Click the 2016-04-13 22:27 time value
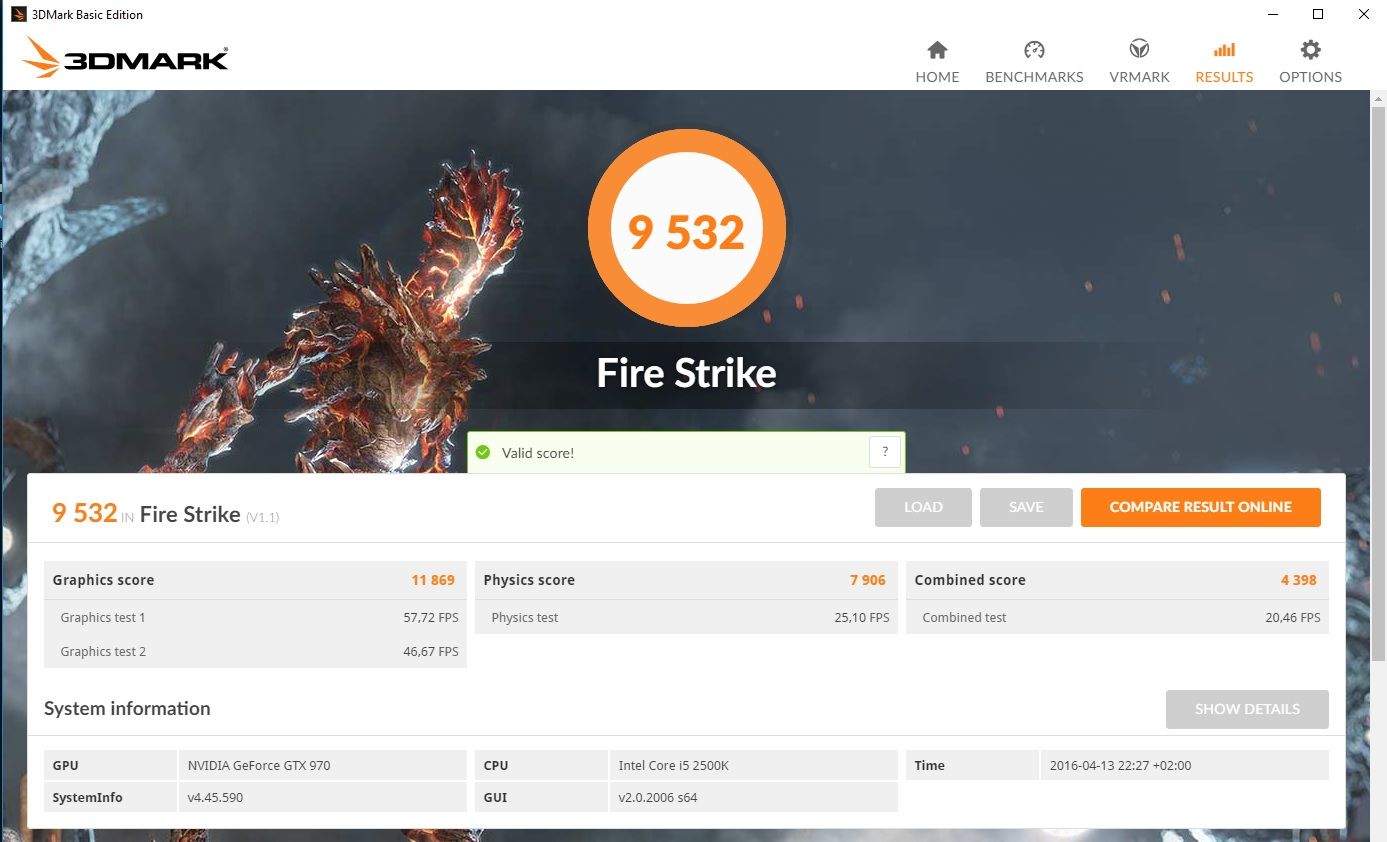 (x=1120, y=765)
